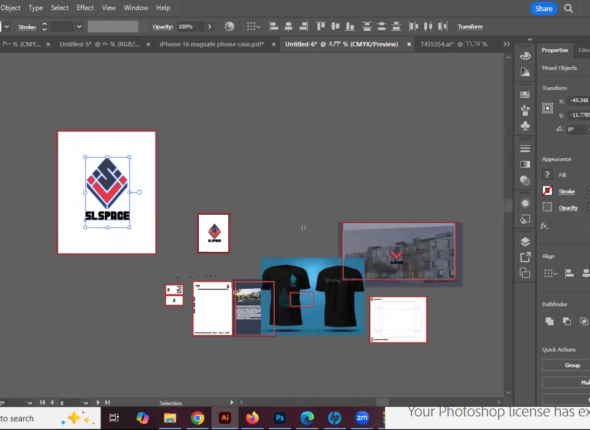Image resolution: width=590 pixels, height=430 pixels.
Task: Click the Transform link in control bar
Action: (x=470, y=27)
